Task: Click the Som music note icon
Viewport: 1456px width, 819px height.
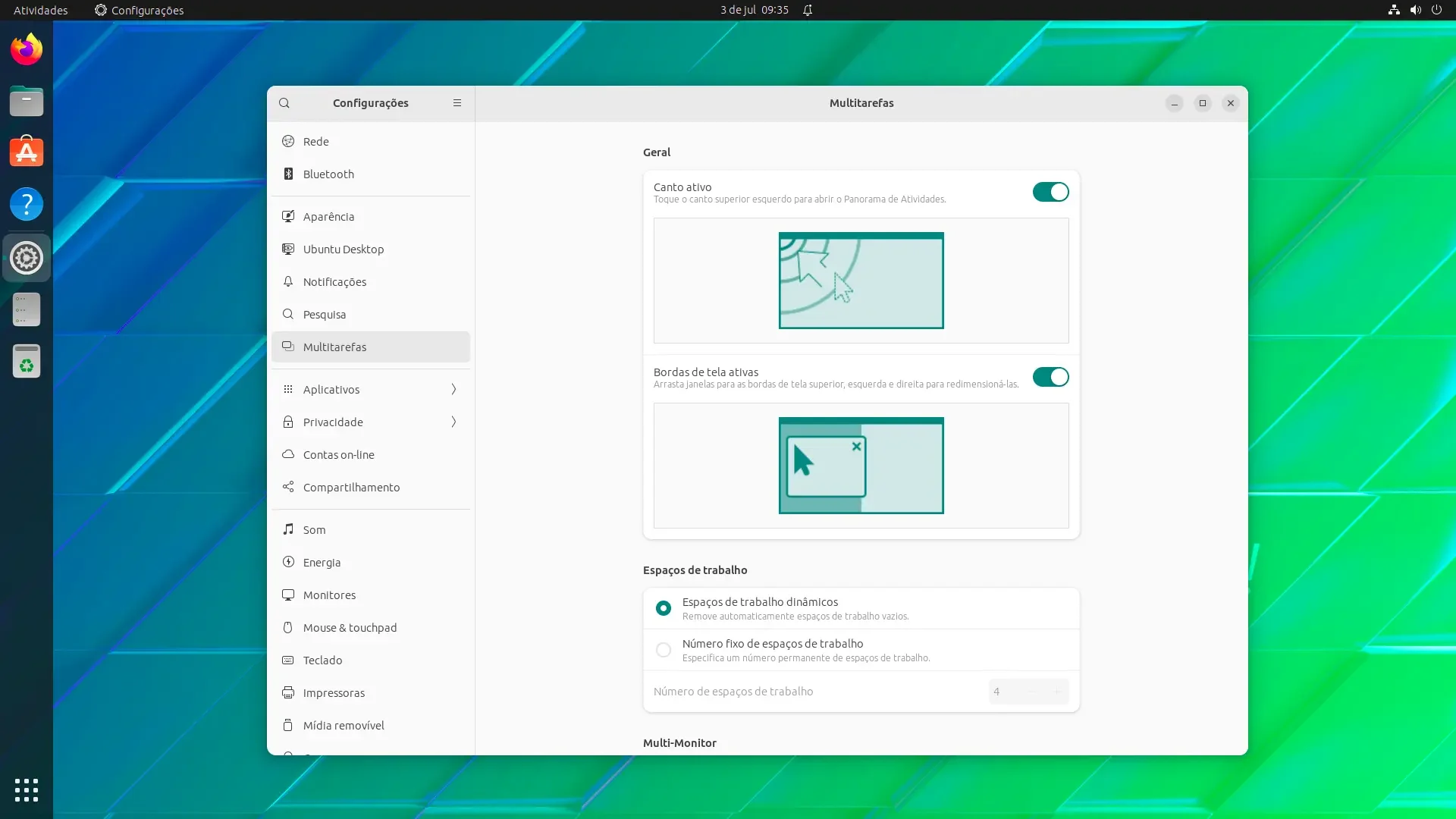Action: point(288,529)
